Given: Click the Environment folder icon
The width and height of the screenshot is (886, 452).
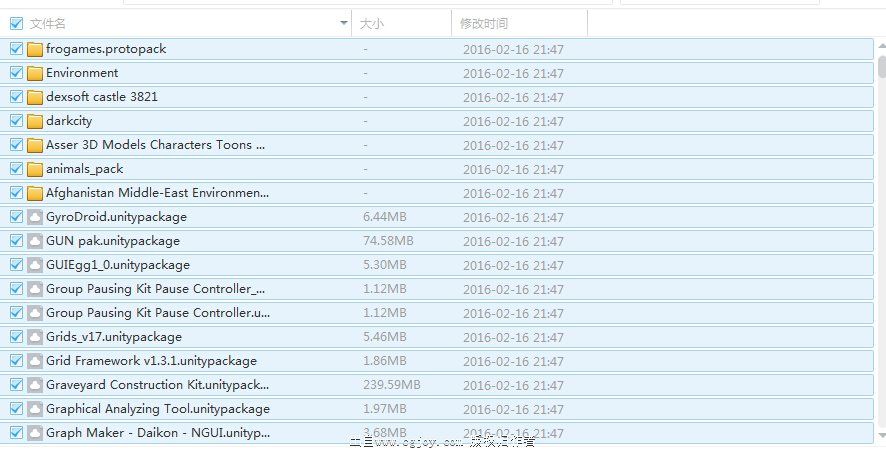Looking at the screenshot, I should [34, 73].
